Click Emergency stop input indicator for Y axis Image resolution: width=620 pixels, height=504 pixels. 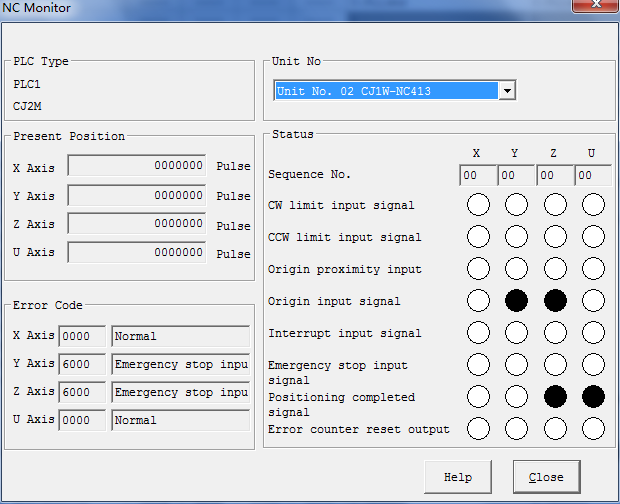[516, 365]
